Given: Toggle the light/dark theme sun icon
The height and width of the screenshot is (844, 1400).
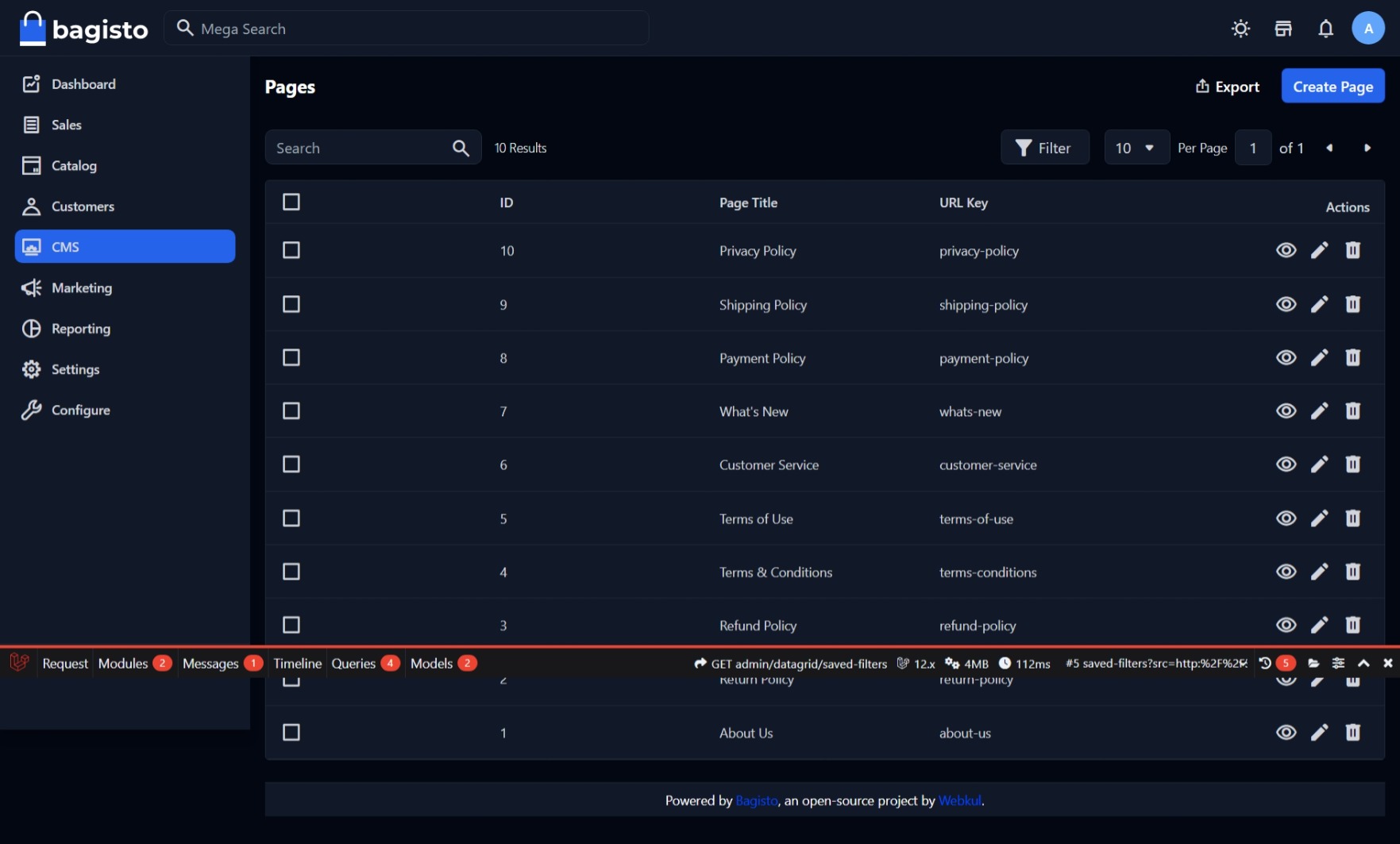Looking at the screenshot, I should click(1240, 29).
